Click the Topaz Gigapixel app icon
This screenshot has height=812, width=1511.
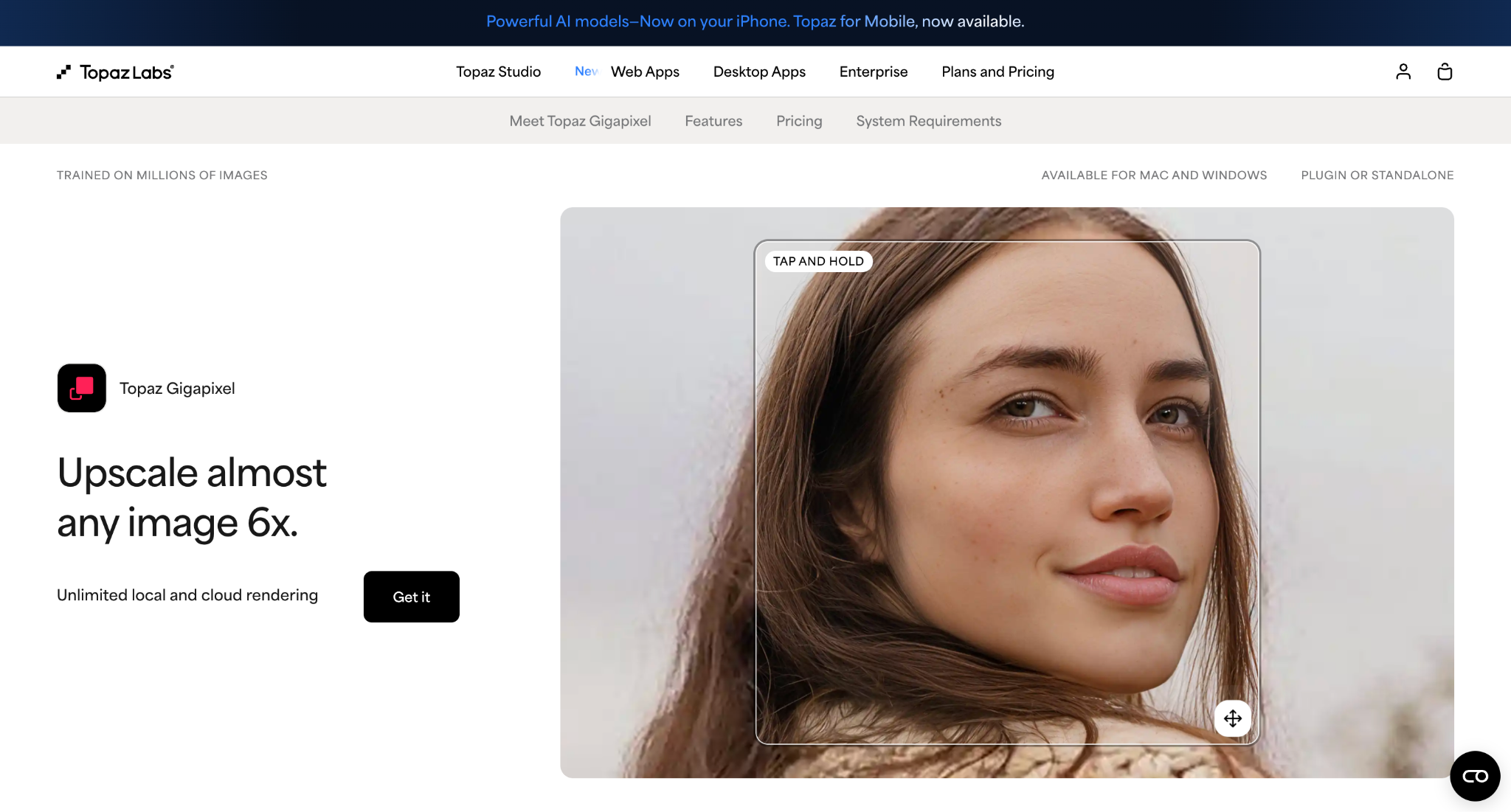82,388
